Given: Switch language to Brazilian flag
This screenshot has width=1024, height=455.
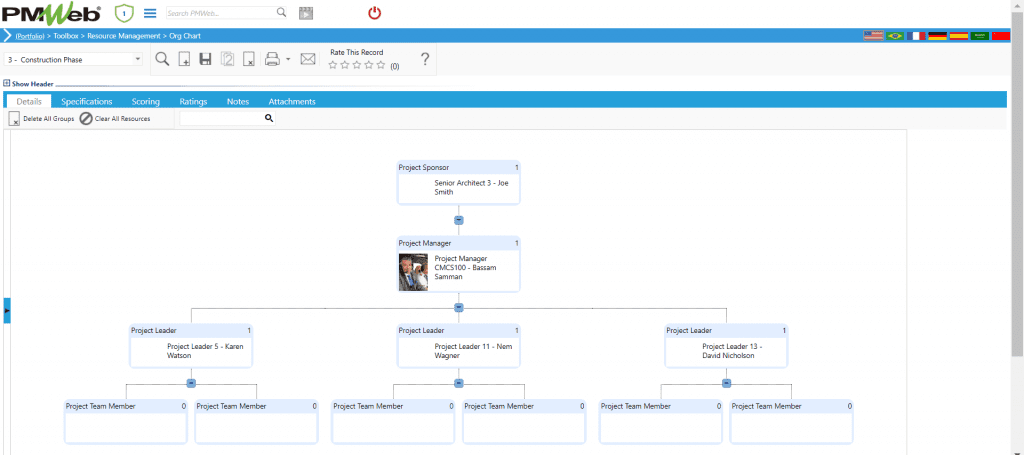Looking at the screenshot, I should 895,36.
